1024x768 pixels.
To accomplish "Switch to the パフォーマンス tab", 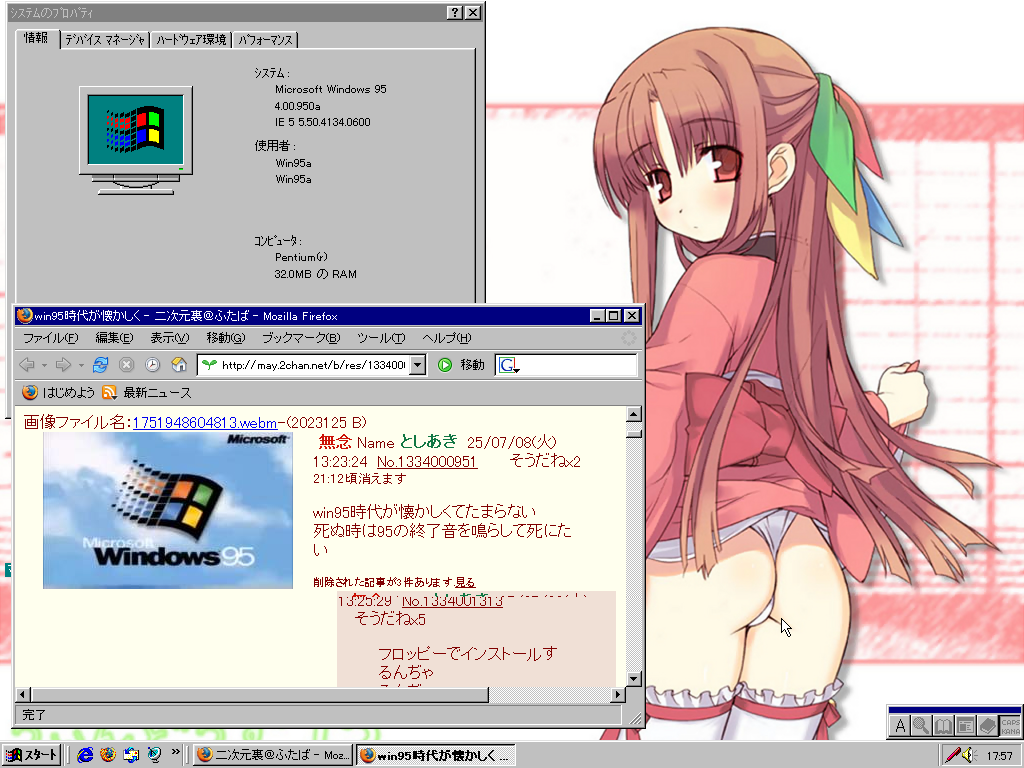I will pyautogui.click(x=264, y=40).
